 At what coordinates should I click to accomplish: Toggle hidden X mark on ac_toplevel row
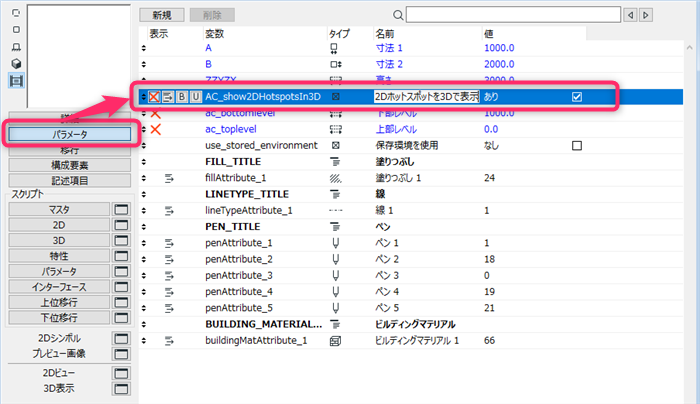[156, 129]
